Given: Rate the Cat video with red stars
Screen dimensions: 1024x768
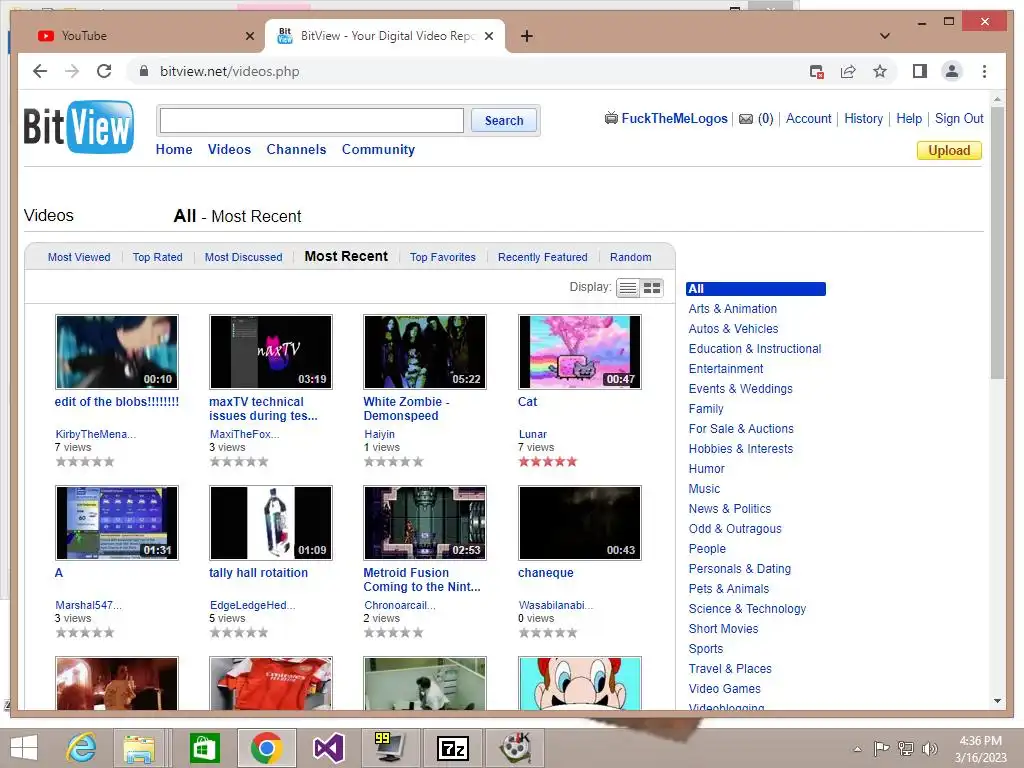Looking at the screenshot, I should coord(548,462).
